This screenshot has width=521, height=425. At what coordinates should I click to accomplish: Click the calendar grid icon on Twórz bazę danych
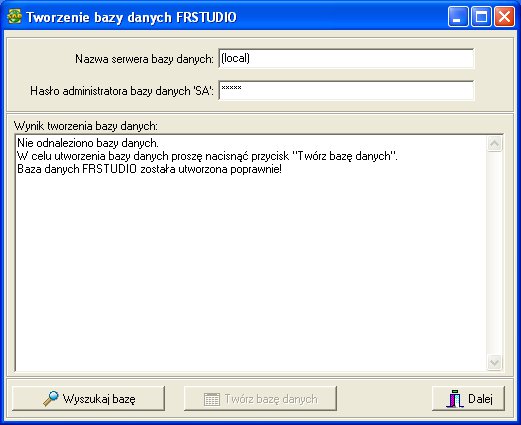click(x=212, y=399)
